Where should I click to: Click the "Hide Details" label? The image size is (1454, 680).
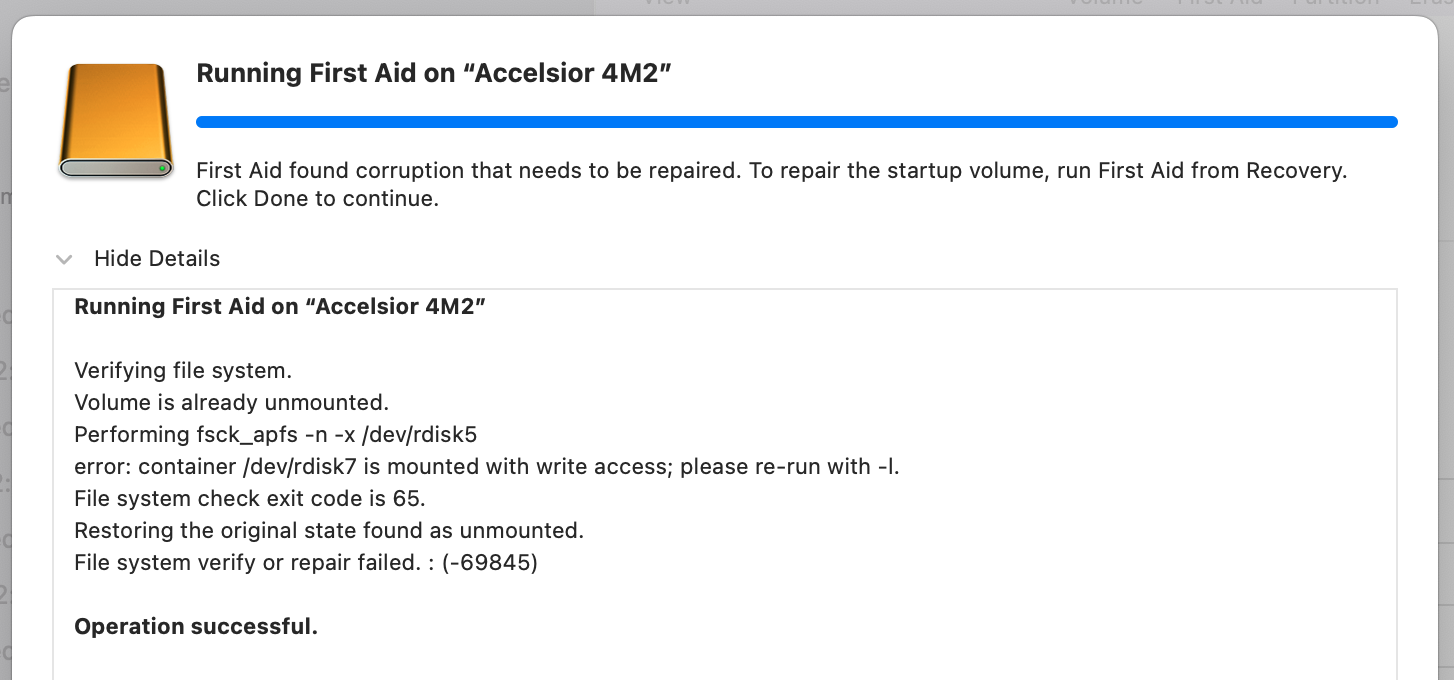click(x=157, y=259)
